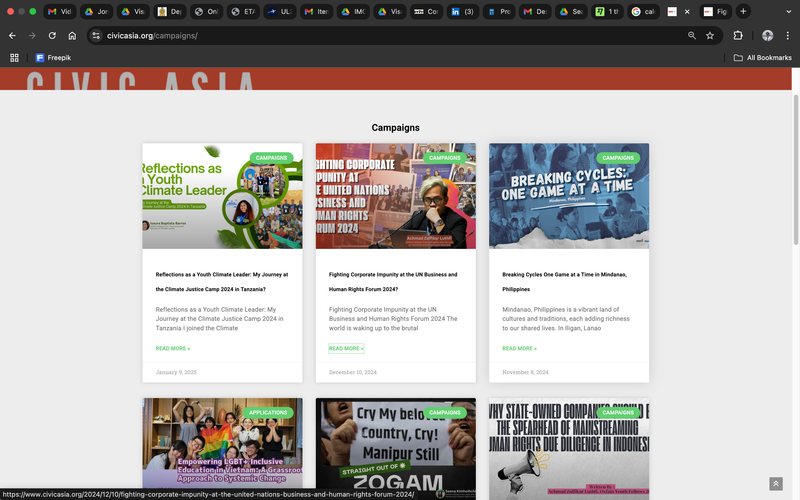800x500 pixels.
Task: Switch to the Drive 'IMC' tab
Action: [353, 11]
